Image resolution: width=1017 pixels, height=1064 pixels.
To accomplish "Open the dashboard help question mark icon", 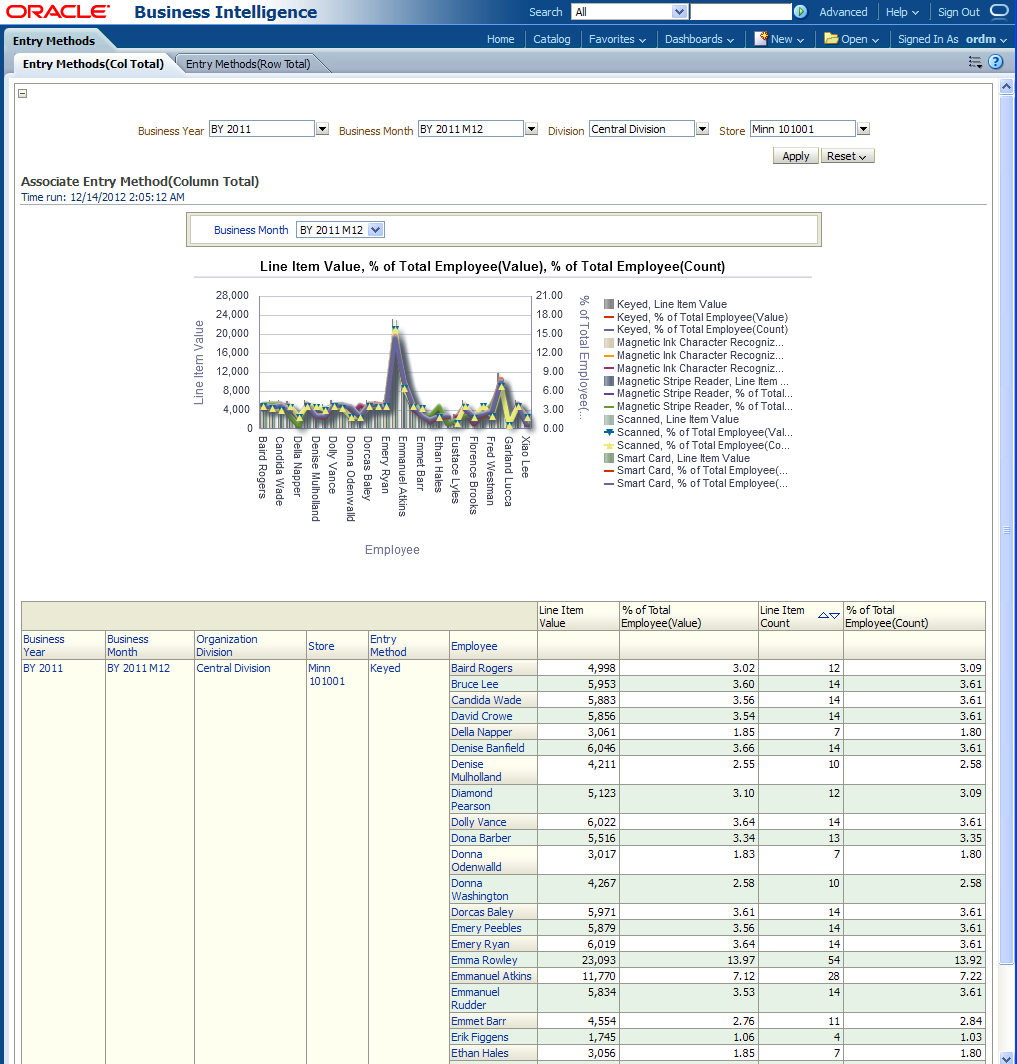I will point(995,62).
